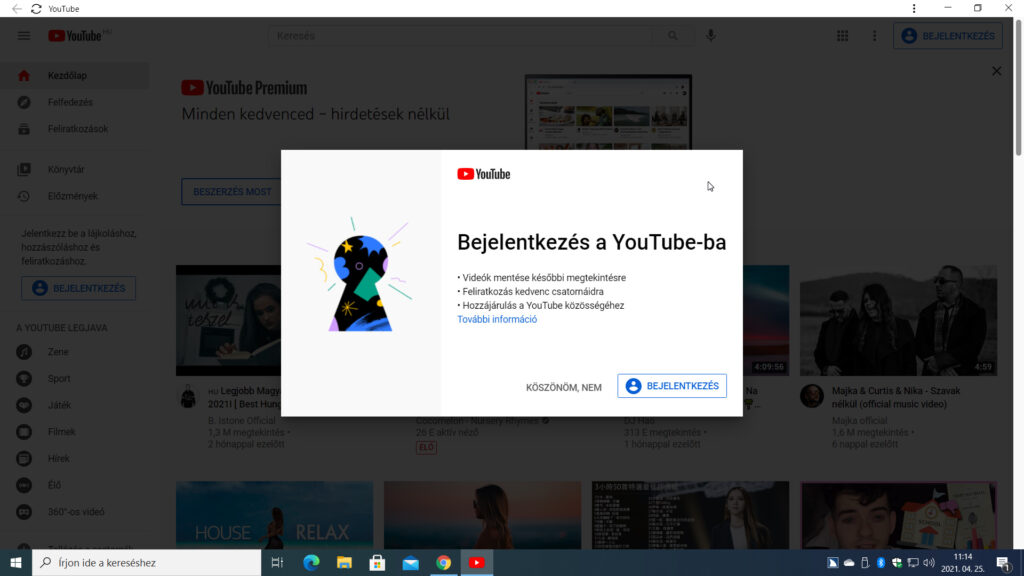Open Majka & Curtis & Nika video title
The width and height of the screenshot is (1024, 576).
click(x=896, y=398)
